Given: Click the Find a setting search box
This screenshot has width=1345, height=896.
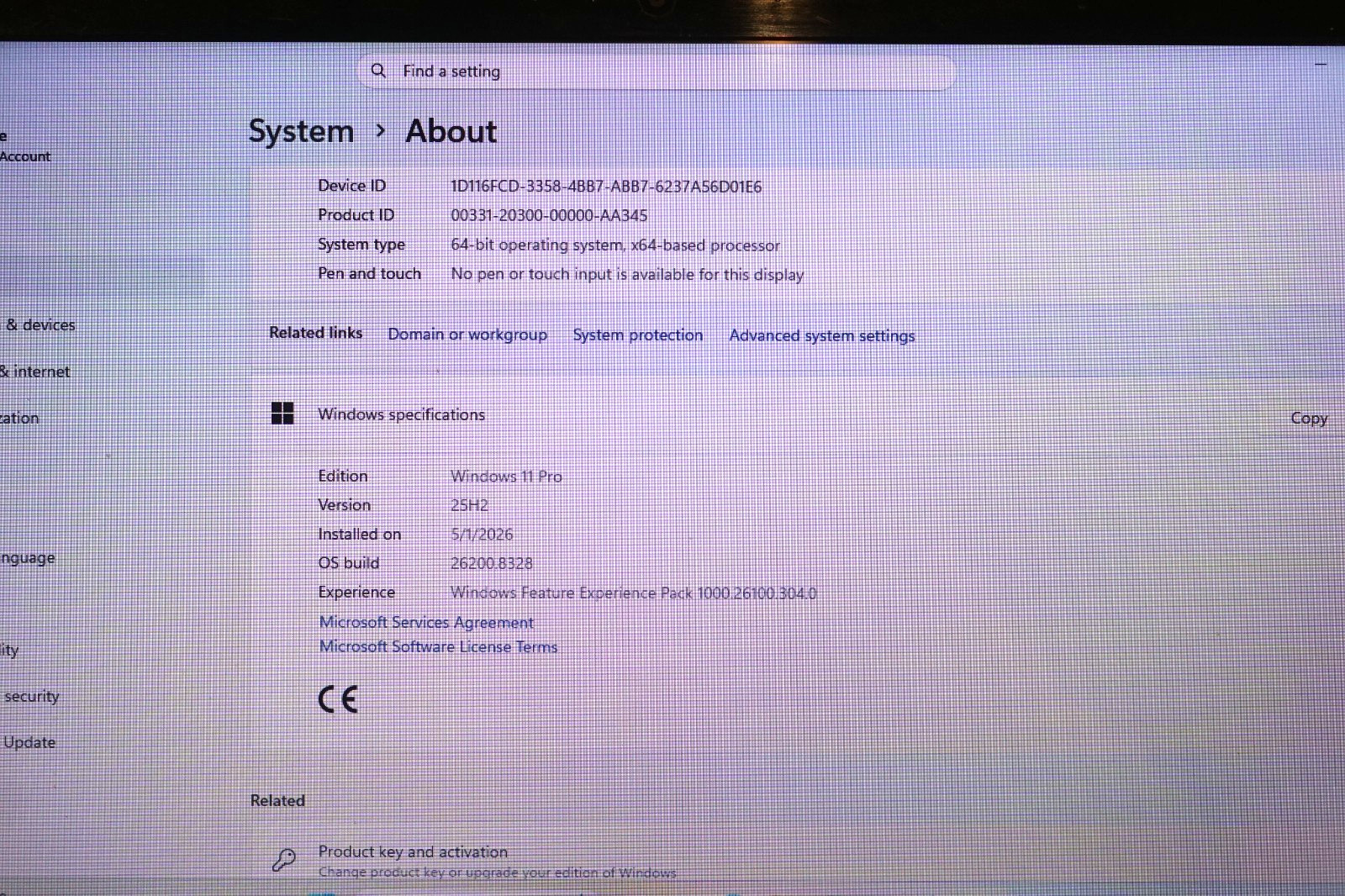Looking at the screenshot, I should [x=657, y=71].
